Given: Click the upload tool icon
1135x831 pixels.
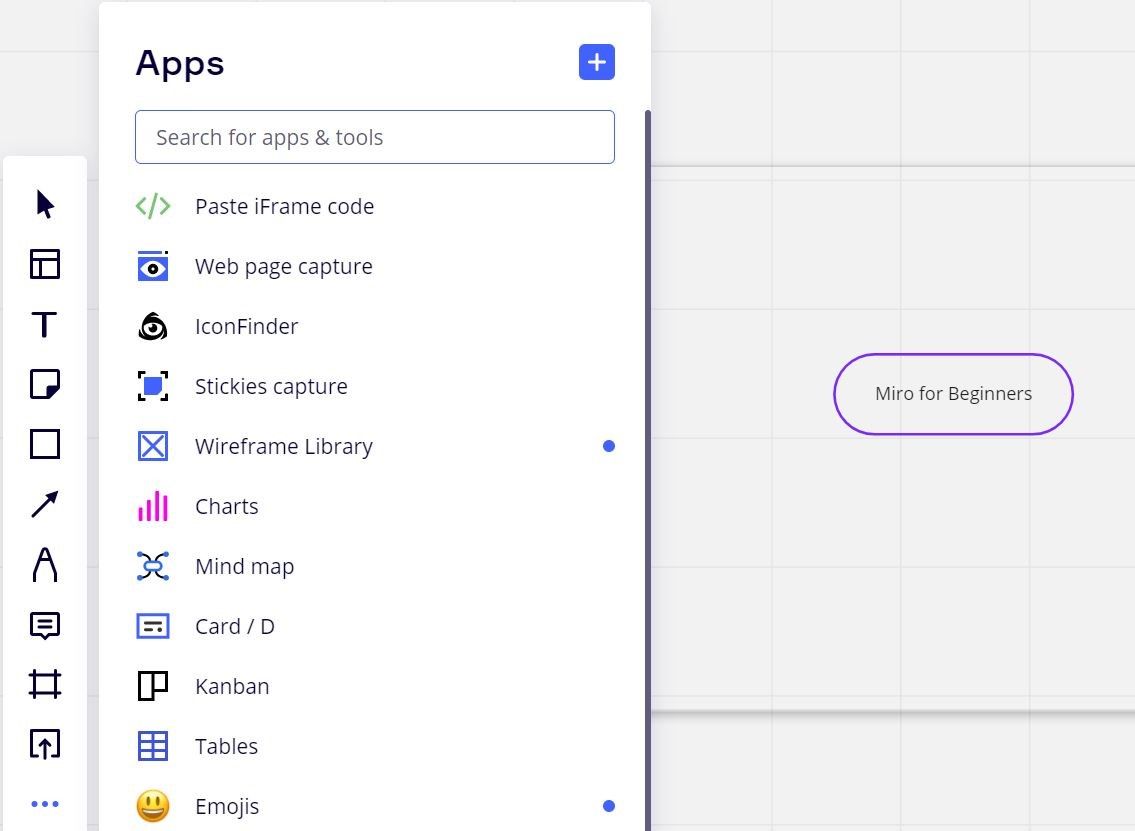Looking at the screenshot, I should (45, 744).
